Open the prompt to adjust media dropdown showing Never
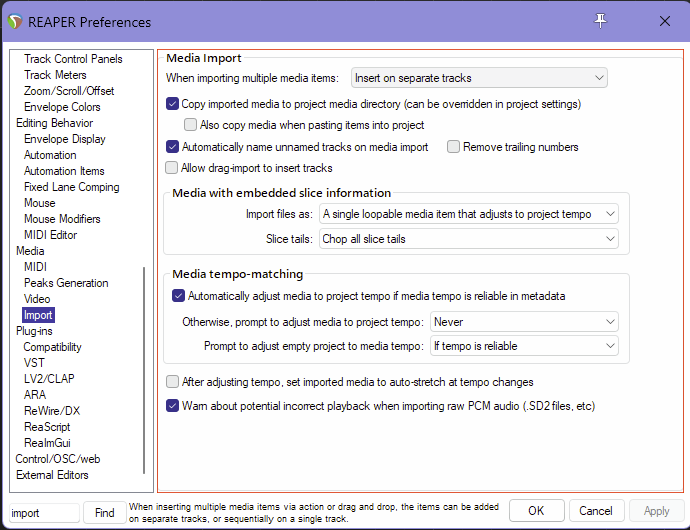This screenshot has width=690, height=530. pyautogui.click(x=524, y=322)
